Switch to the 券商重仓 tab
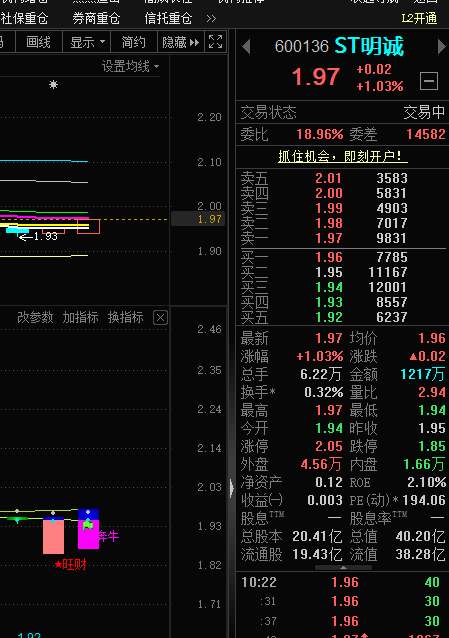This screenshot has width=449, height=638. (x=96, y=18)
